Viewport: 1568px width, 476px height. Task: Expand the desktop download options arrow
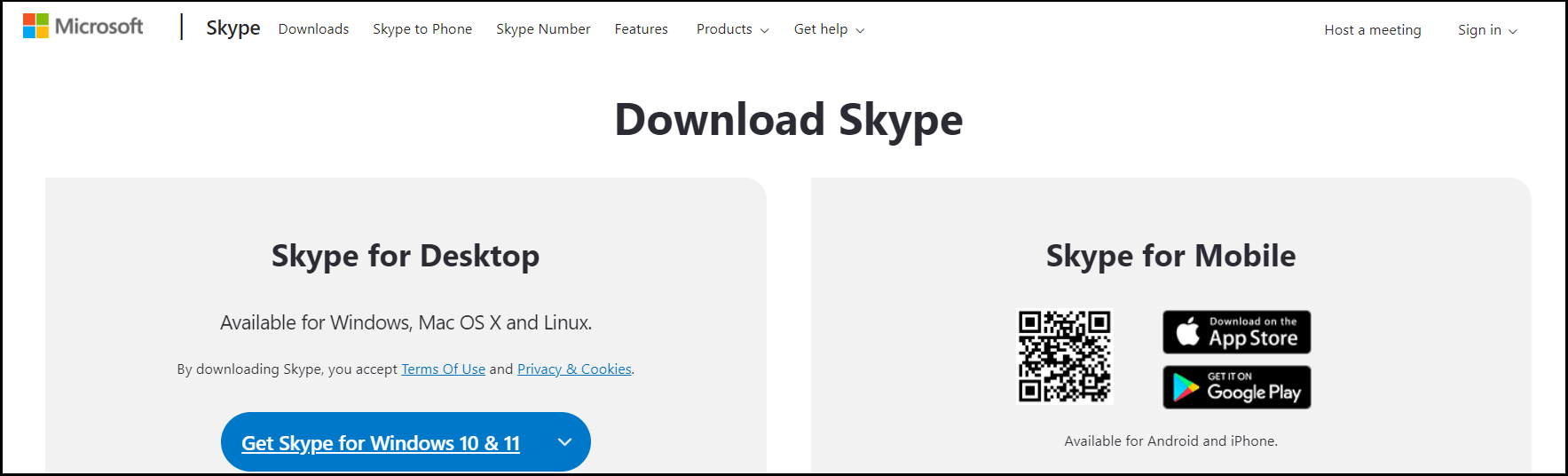pos(564,442)
